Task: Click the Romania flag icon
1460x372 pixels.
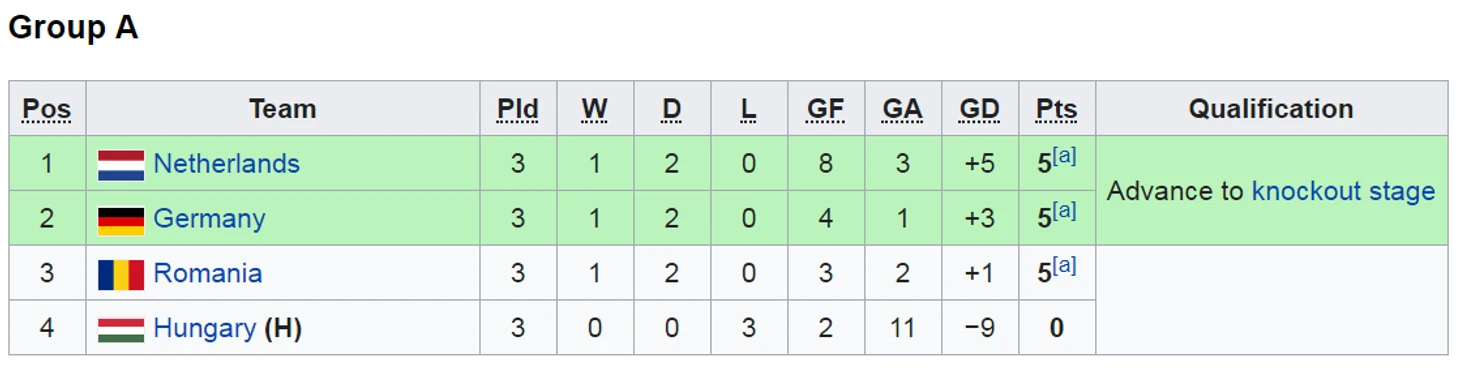Action: [x=121, y=275]
